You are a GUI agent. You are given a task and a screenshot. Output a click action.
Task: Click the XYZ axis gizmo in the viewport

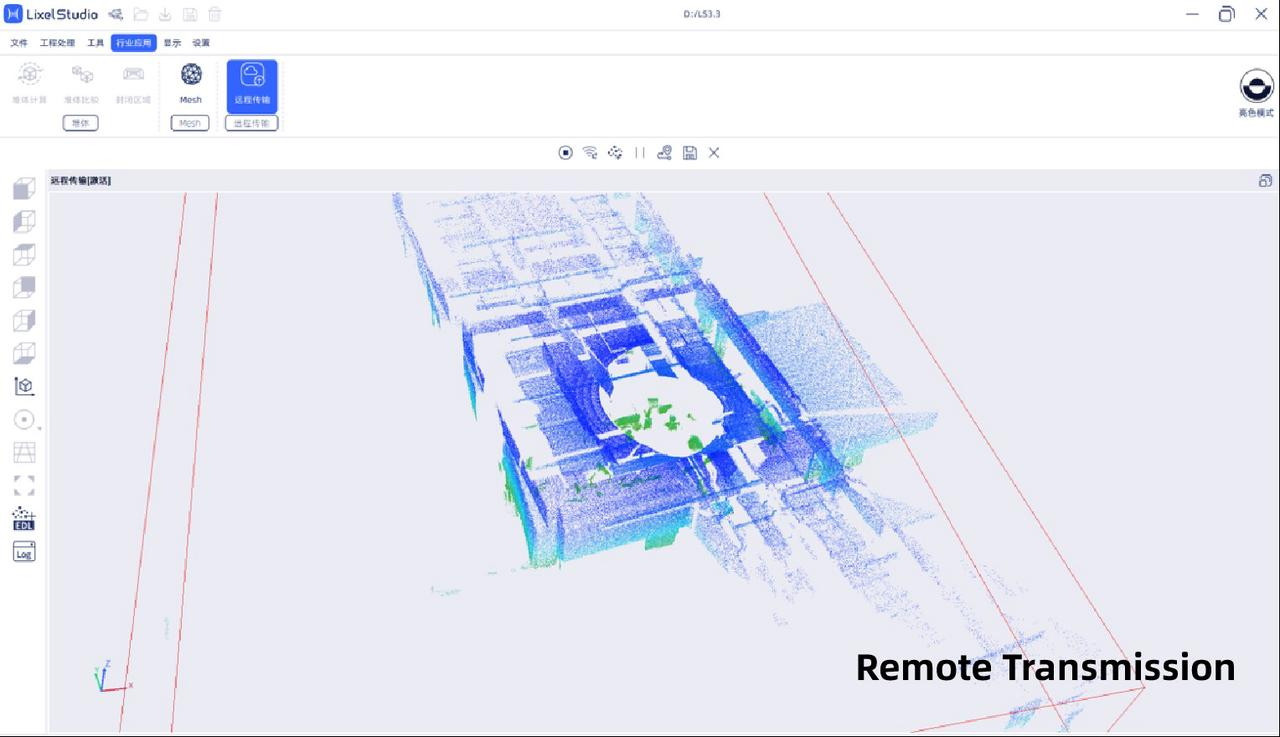pyautogui.click(x=112, y=678)
